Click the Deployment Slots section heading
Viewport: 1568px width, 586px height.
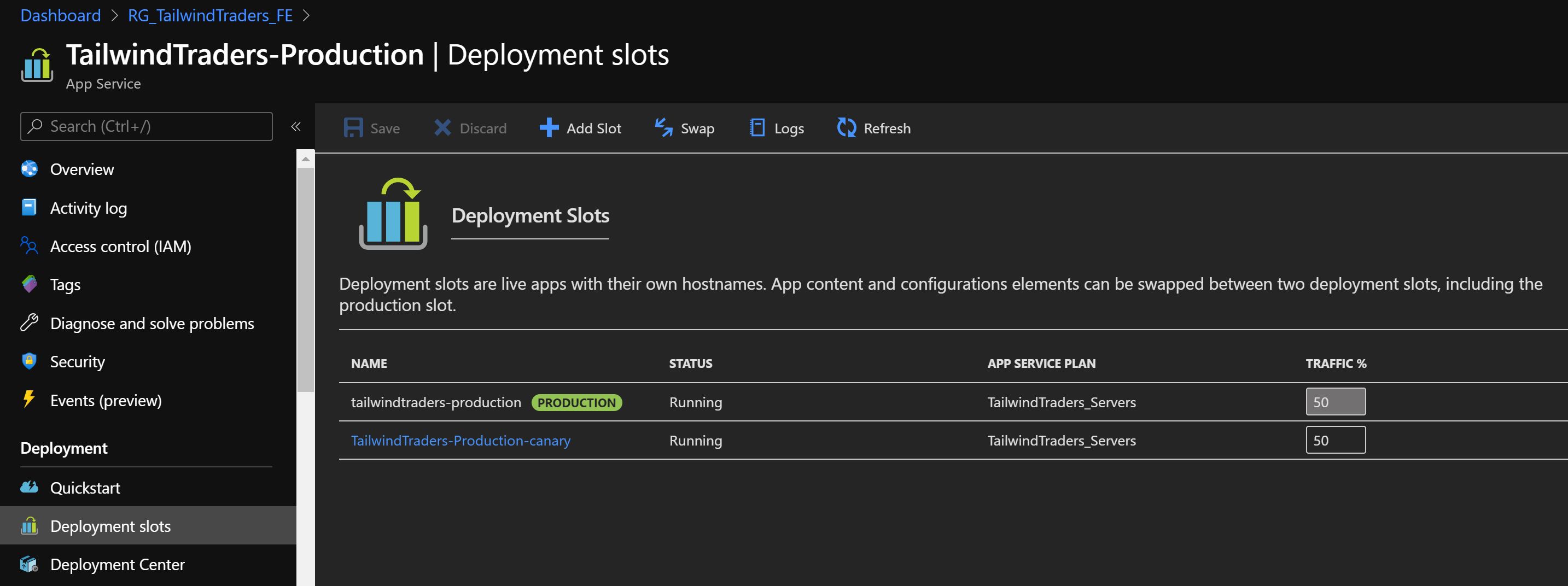coord(529,215)
